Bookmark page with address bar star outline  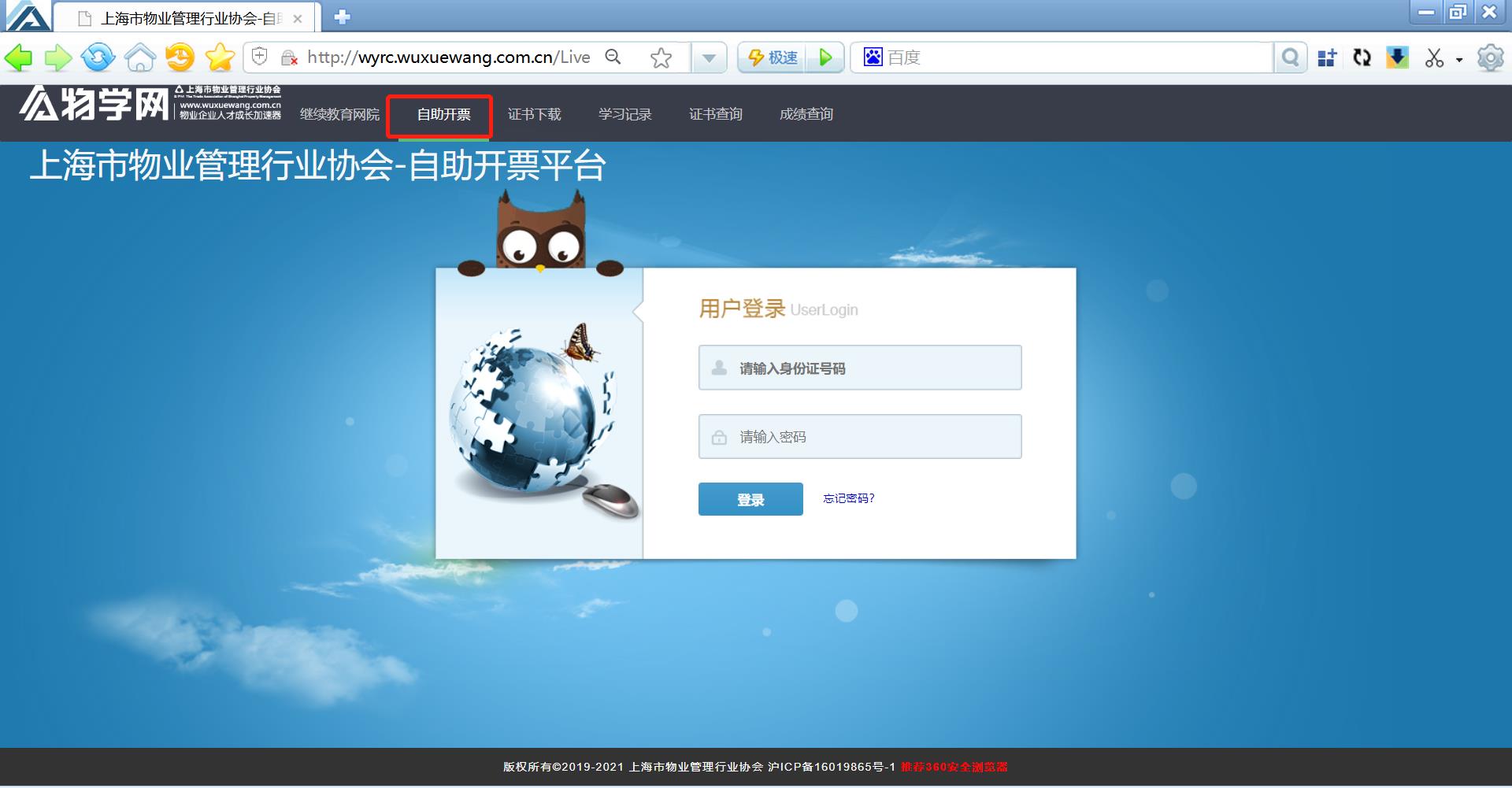(661, 57)
